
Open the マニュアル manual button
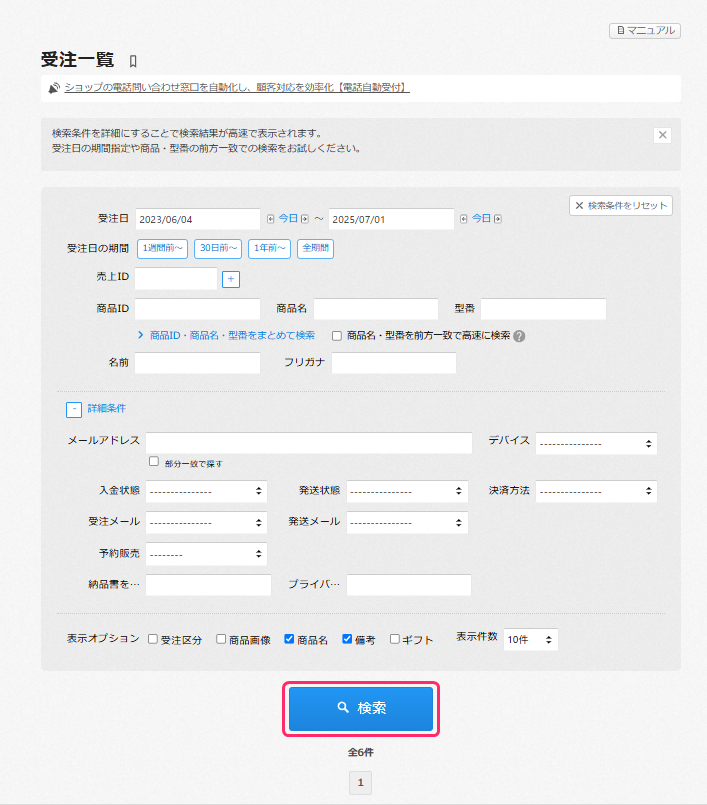pyautogui.click(x=645, y=31)
